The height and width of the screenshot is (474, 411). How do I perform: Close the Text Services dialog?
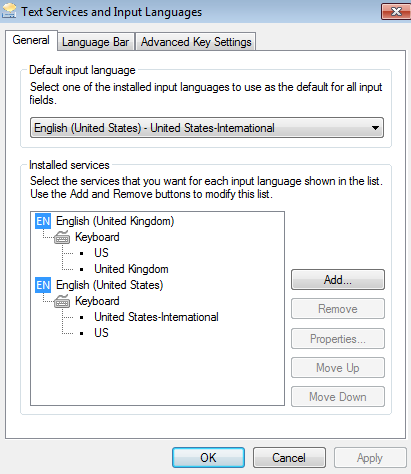click(x=396, y=12)
